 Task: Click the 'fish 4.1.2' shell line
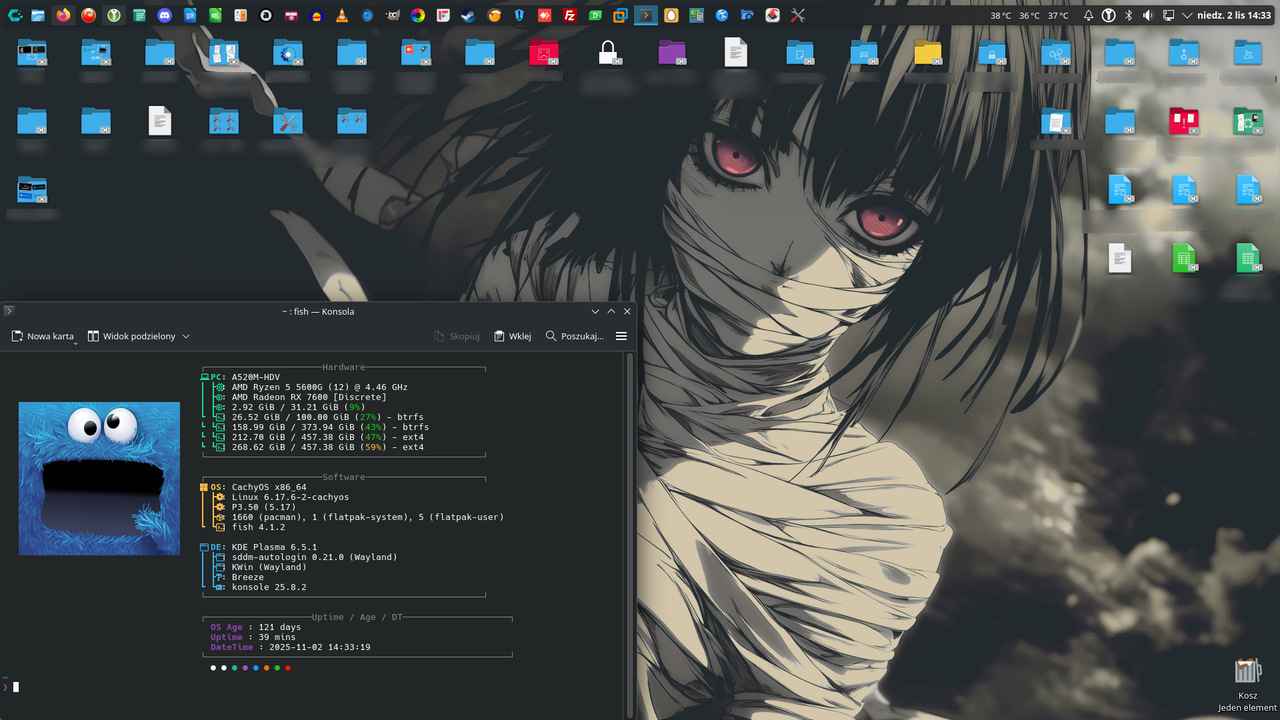click(258, 527)
